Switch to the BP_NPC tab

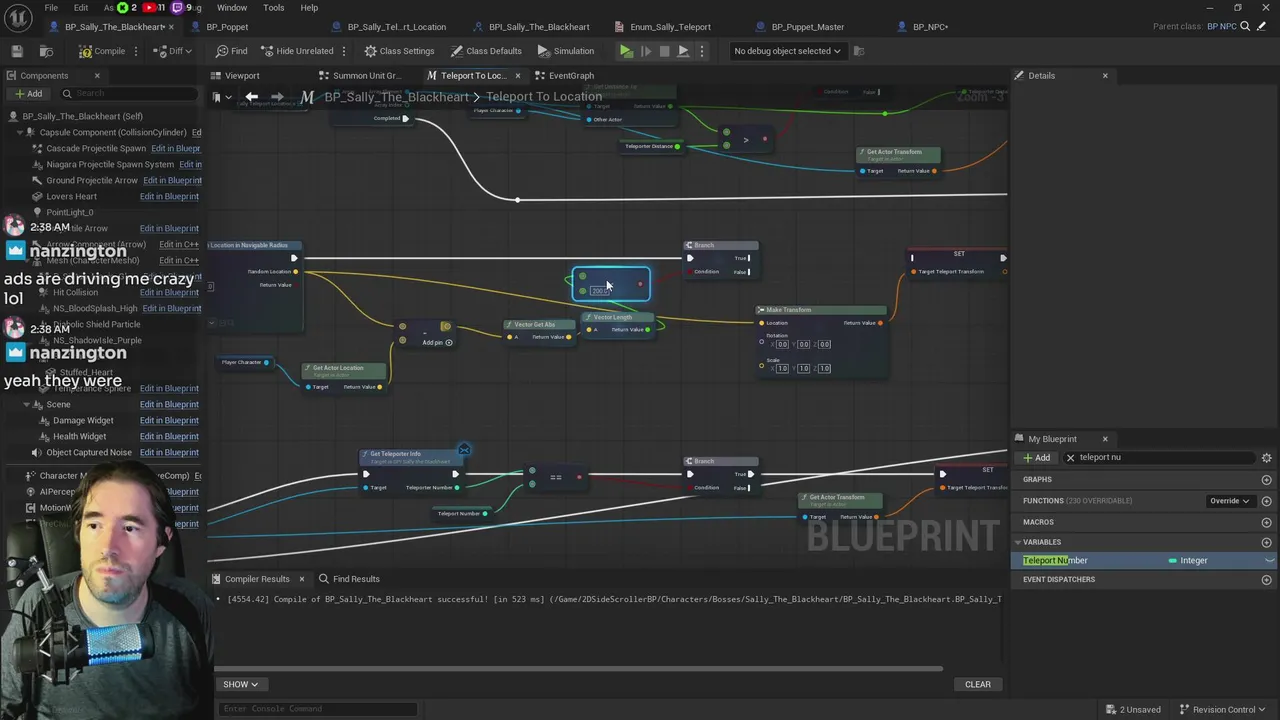point(930,27)
